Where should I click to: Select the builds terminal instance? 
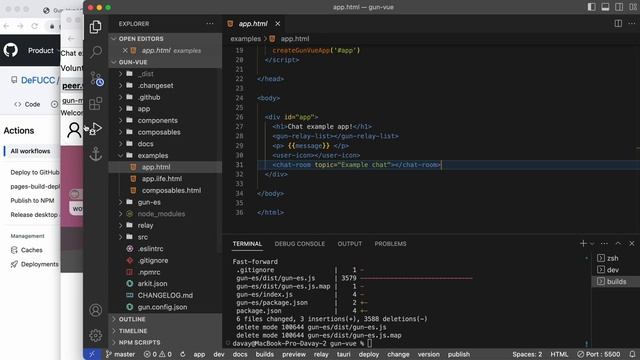point(615,282)
